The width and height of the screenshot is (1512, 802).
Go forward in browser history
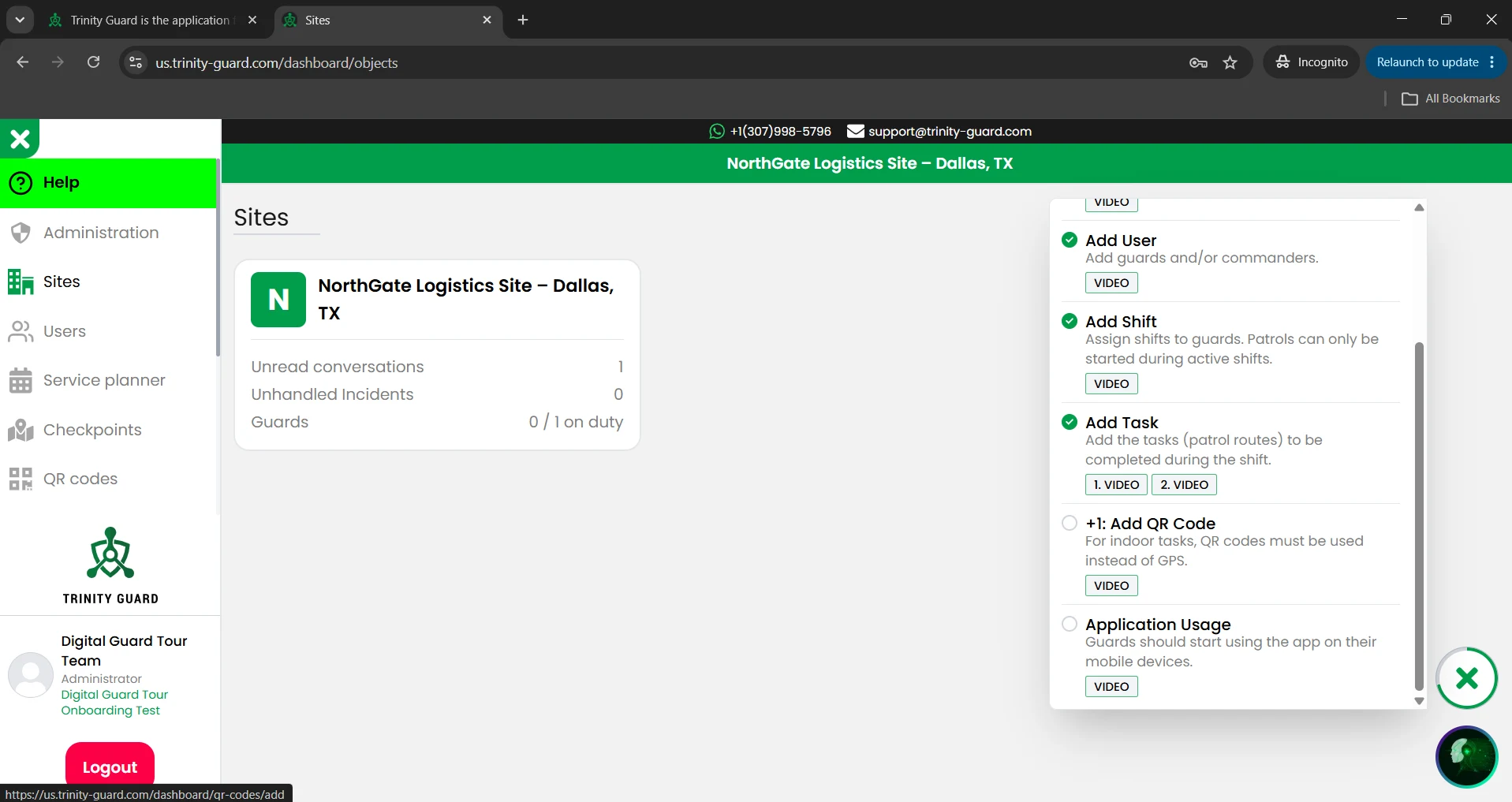point(58,62)
